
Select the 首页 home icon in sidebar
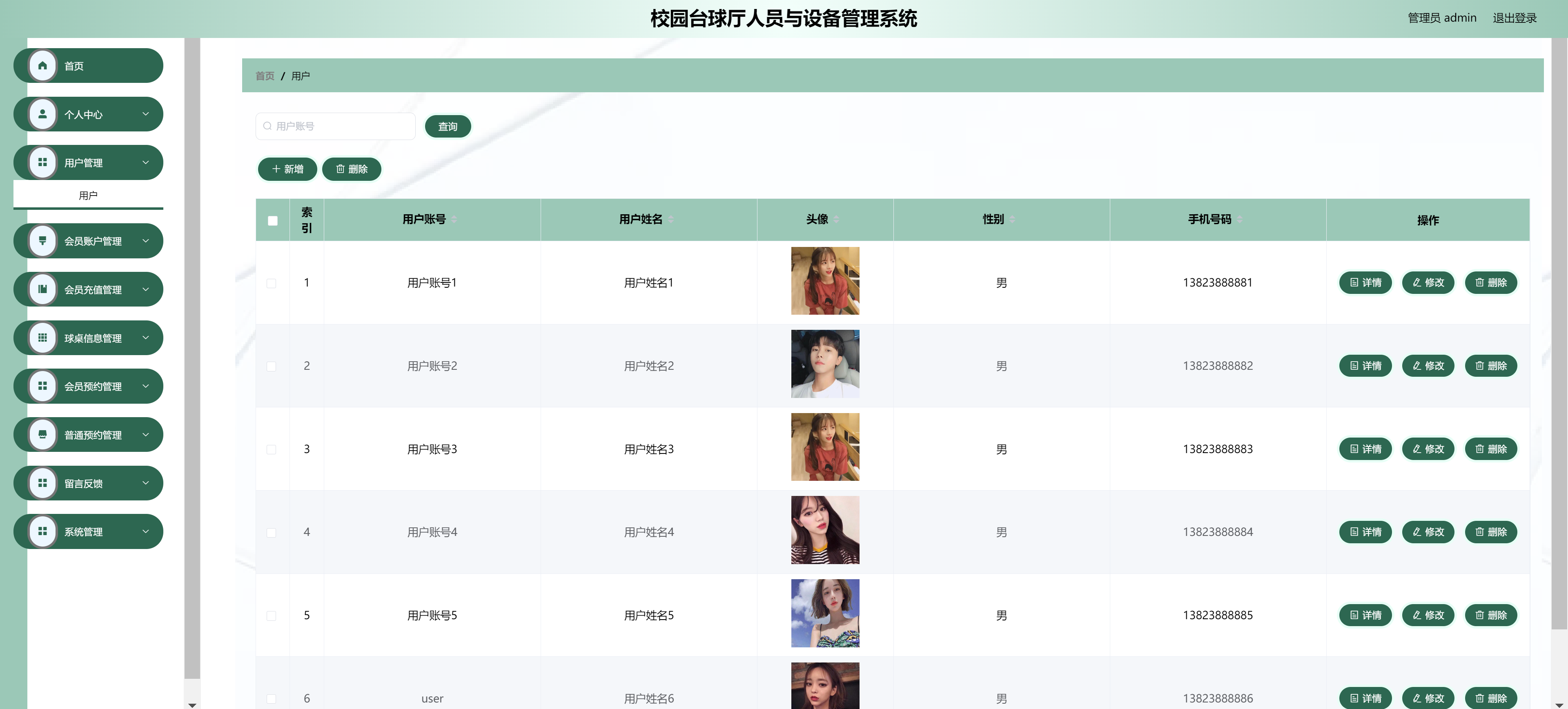[42, 65]
